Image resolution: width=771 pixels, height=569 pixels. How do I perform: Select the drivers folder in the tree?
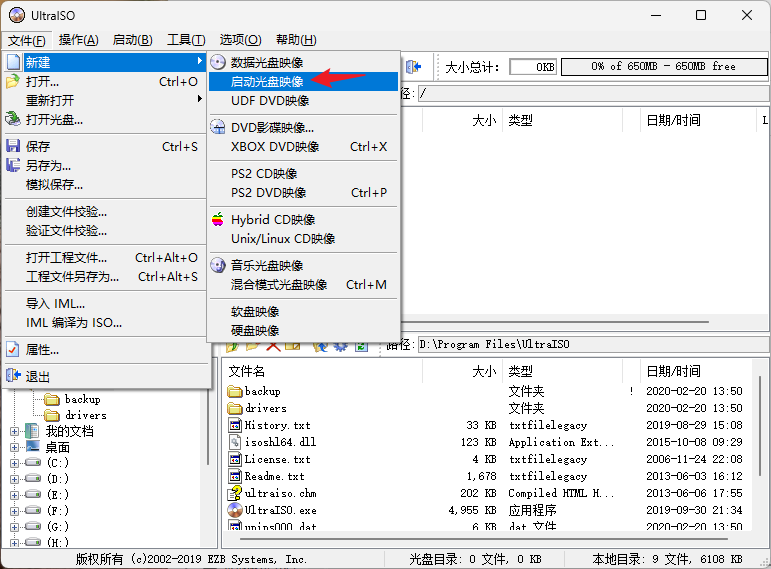coord(86,416)
